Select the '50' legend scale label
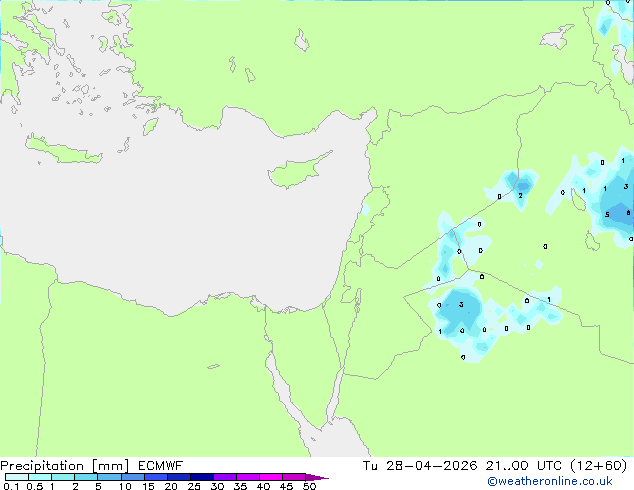The height and width of the screenshot is (490, 634). coord(309,486)
